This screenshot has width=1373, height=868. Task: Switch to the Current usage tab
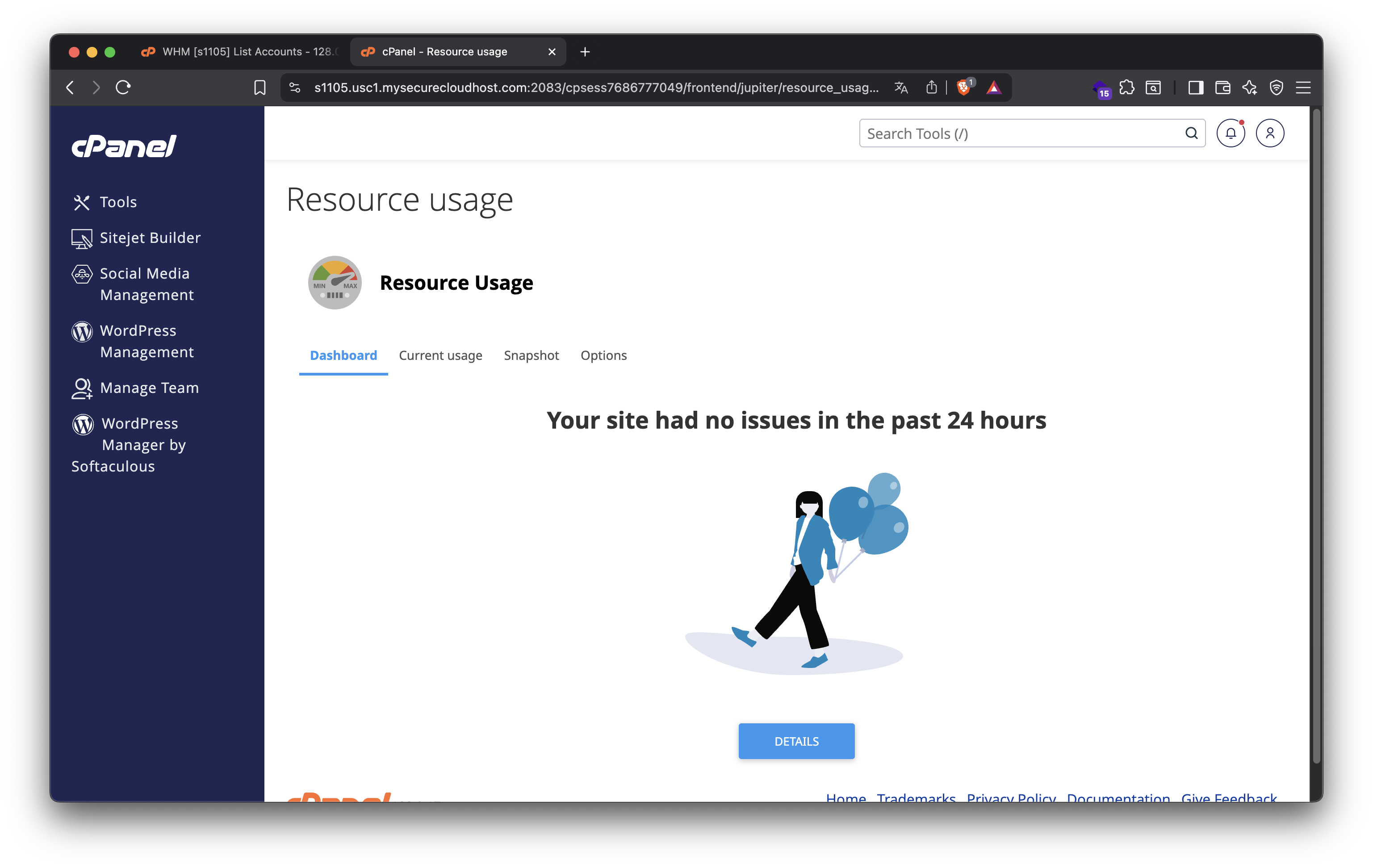point(440,355)
